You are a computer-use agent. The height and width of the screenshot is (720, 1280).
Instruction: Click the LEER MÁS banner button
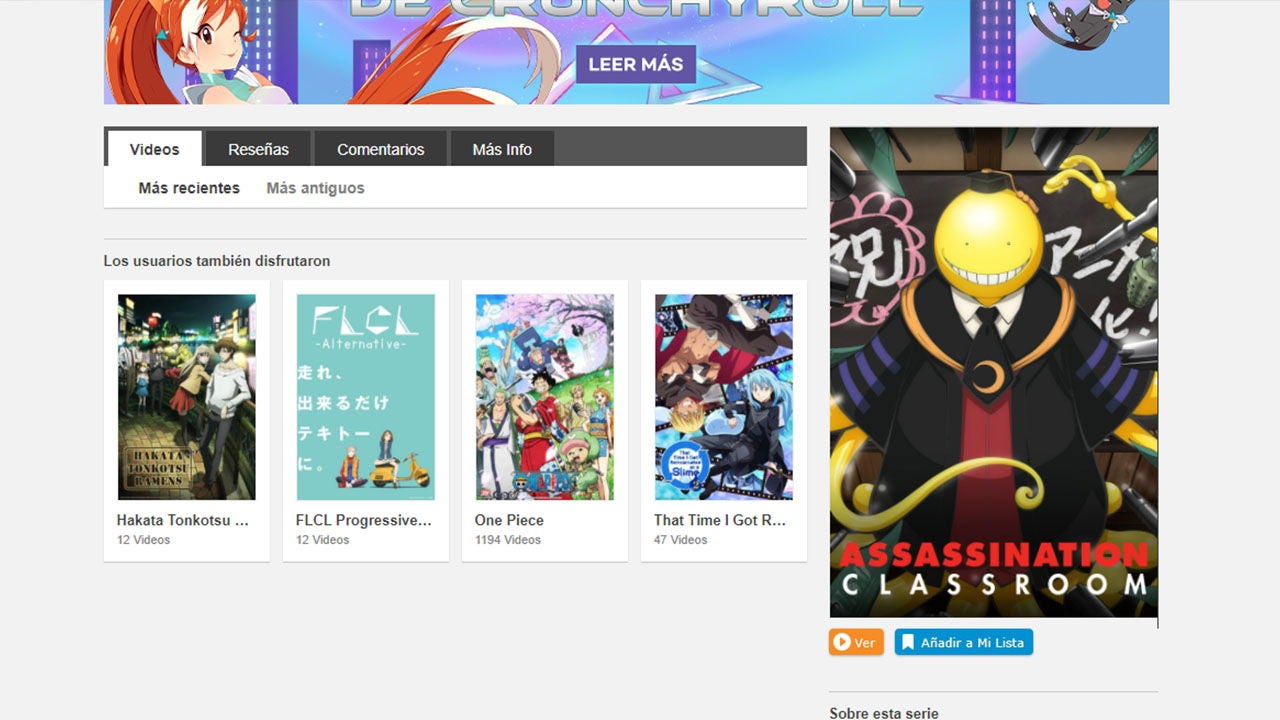[635, 64]
